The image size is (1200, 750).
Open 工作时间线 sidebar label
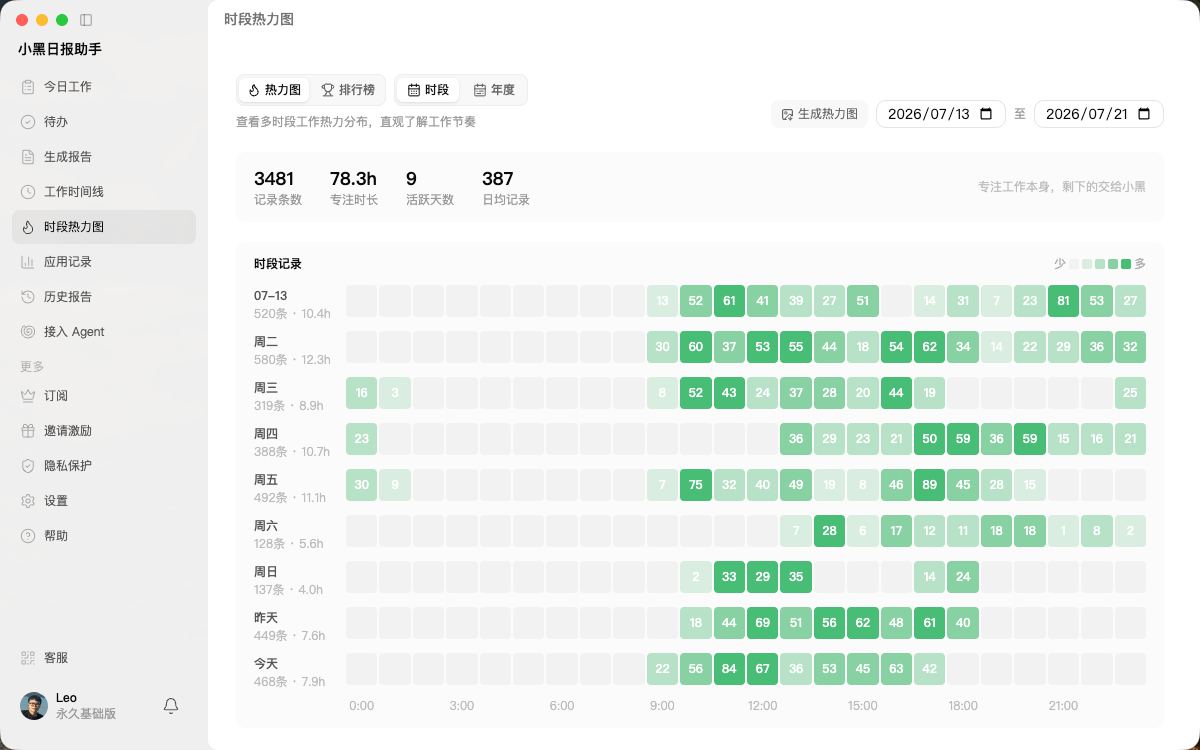(74, 192)
